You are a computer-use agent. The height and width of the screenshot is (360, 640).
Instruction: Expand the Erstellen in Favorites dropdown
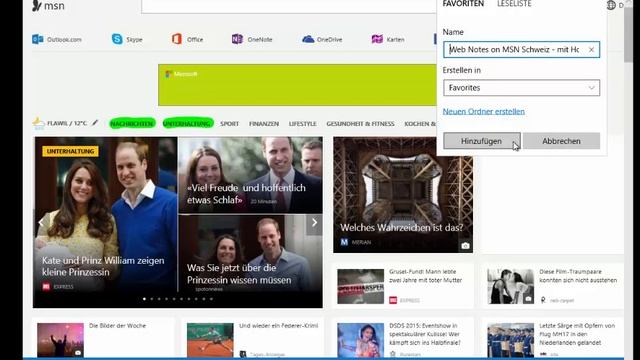pyautogui.click(x=522, y=88)
